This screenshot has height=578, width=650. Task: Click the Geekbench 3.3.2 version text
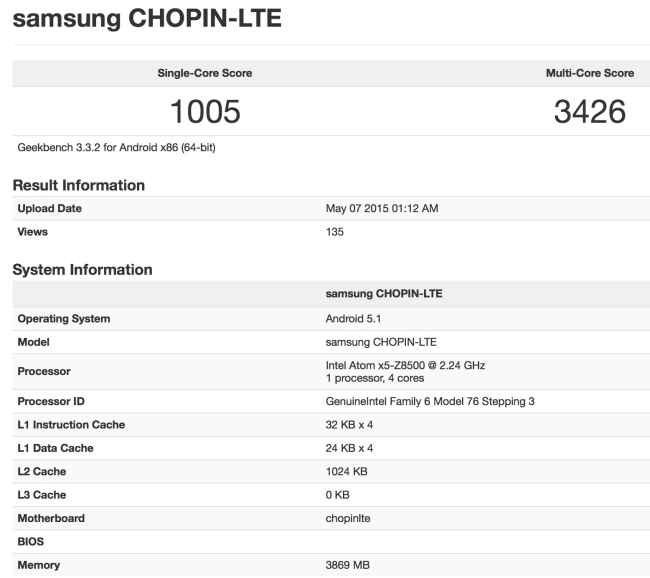[117, 148]
